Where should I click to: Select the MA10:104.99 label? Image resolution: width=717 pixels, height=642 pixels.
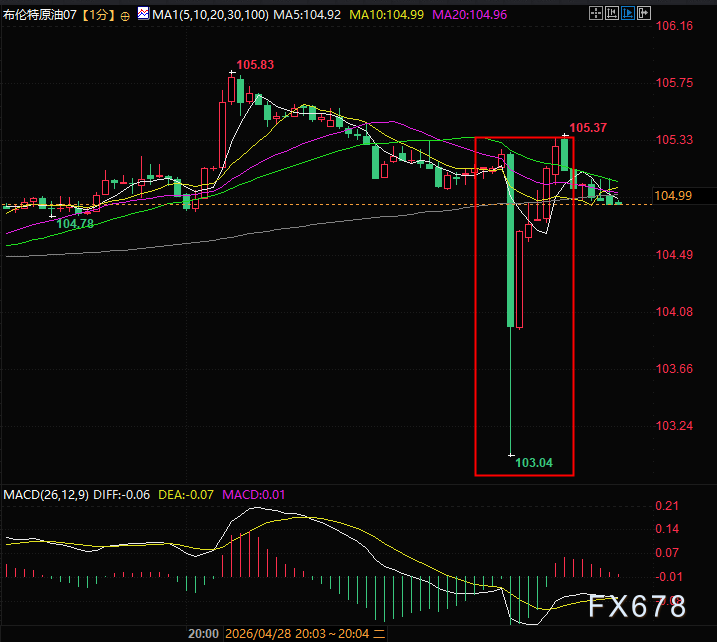[x=386, y=15]
